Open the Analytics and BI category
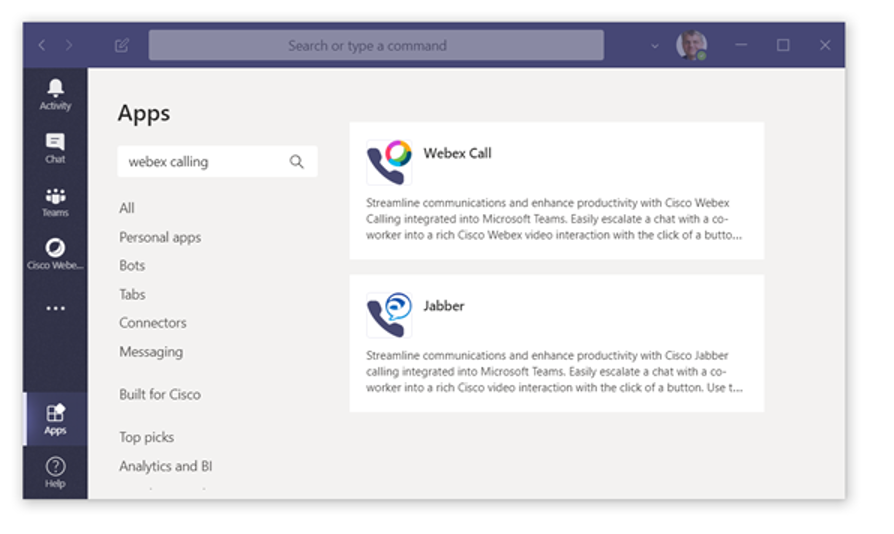This screenshot has width=894, height=534. [x=166, y=466]
